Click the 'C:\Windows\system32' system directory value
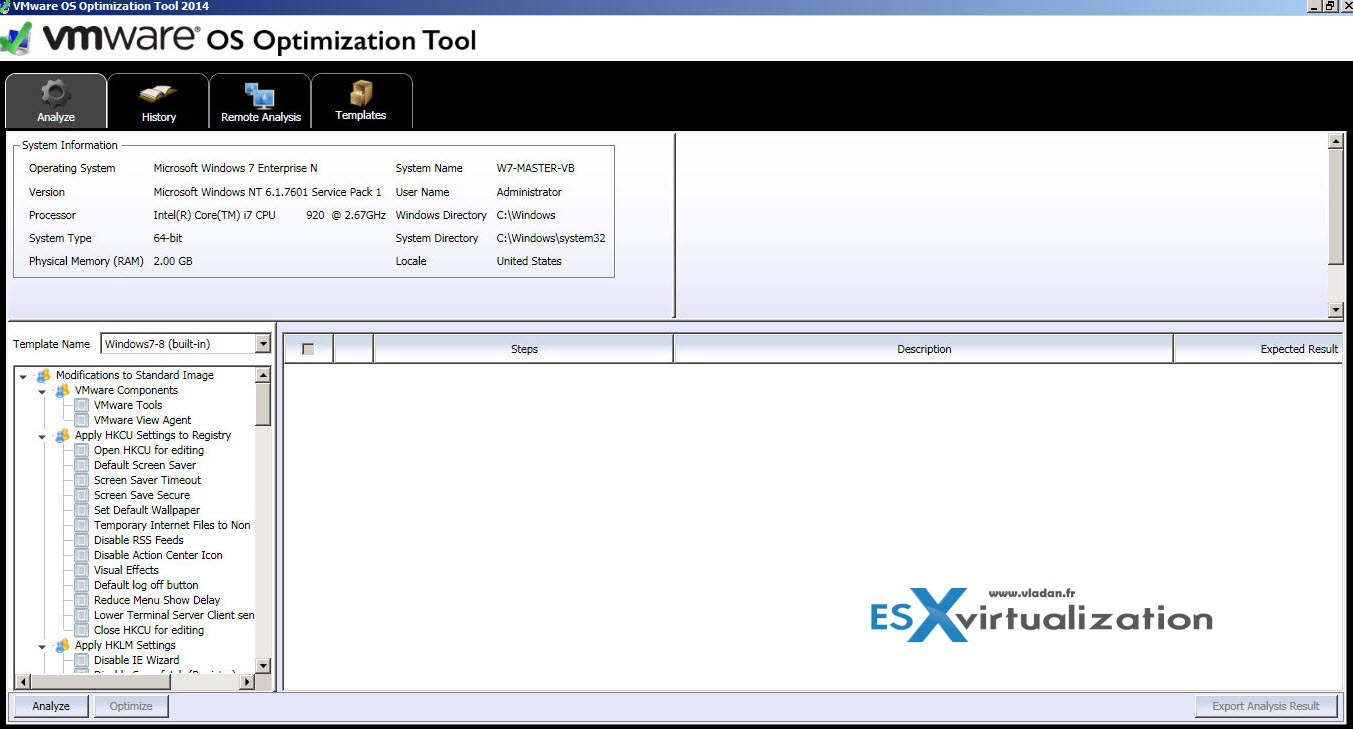The width and height of the screenshot is (1353, 729). tap(551, 238)
